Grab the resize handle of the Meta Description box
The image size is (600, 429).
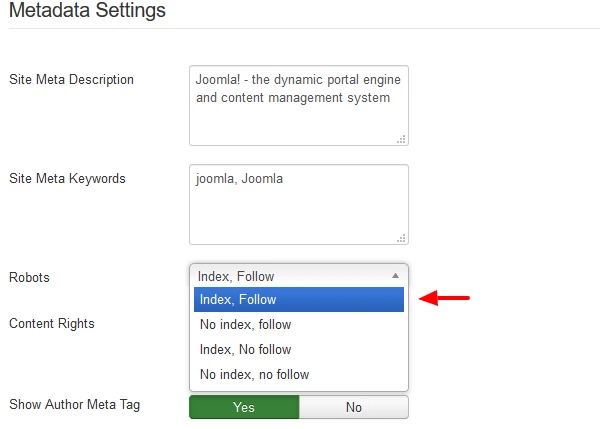(401, 140)
